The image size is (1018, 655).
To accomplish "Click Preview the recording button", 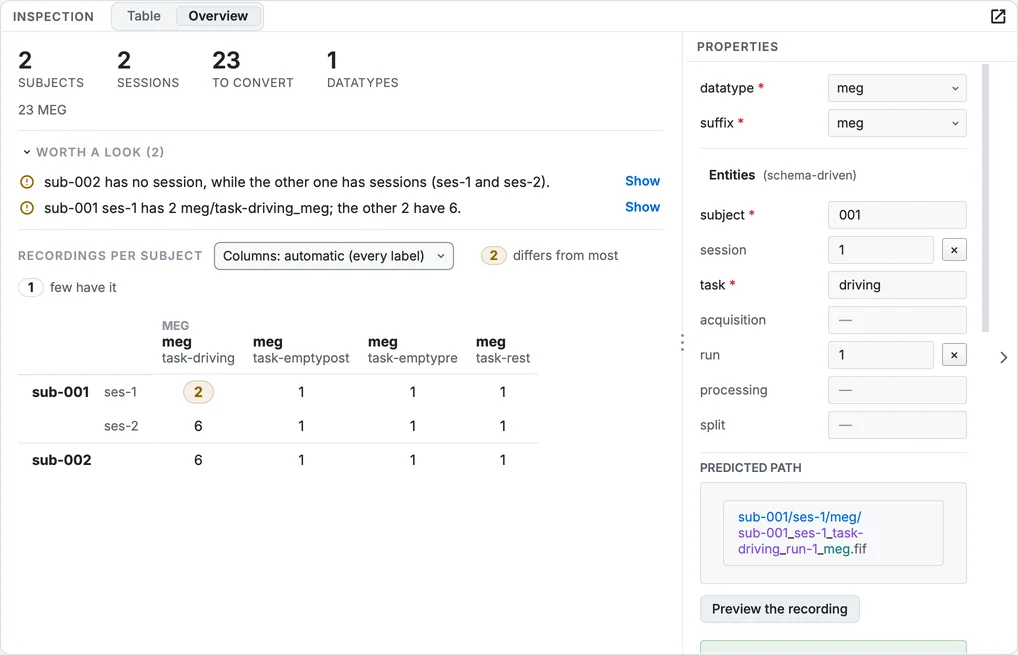I will 780,609.
